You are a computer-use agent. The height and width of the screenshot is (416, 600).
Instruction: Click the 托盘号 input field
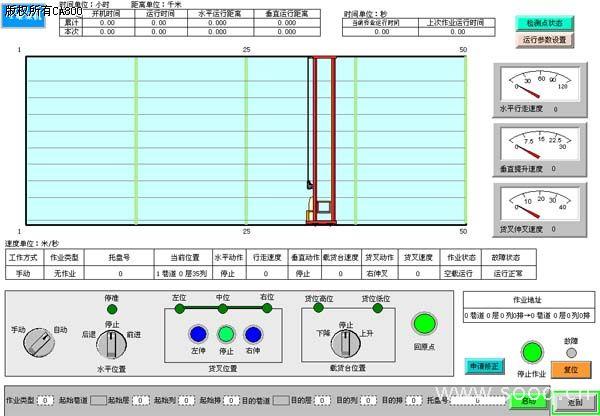click(477, 400)
